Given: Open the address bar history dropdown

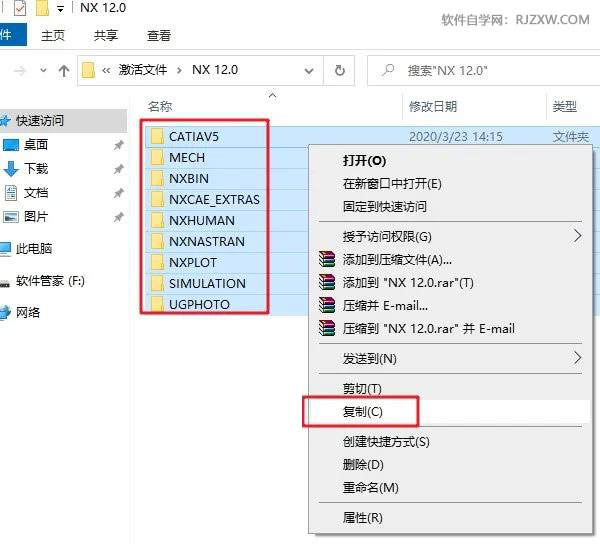Looking at the screenshot, I should (x=309, y=71).
